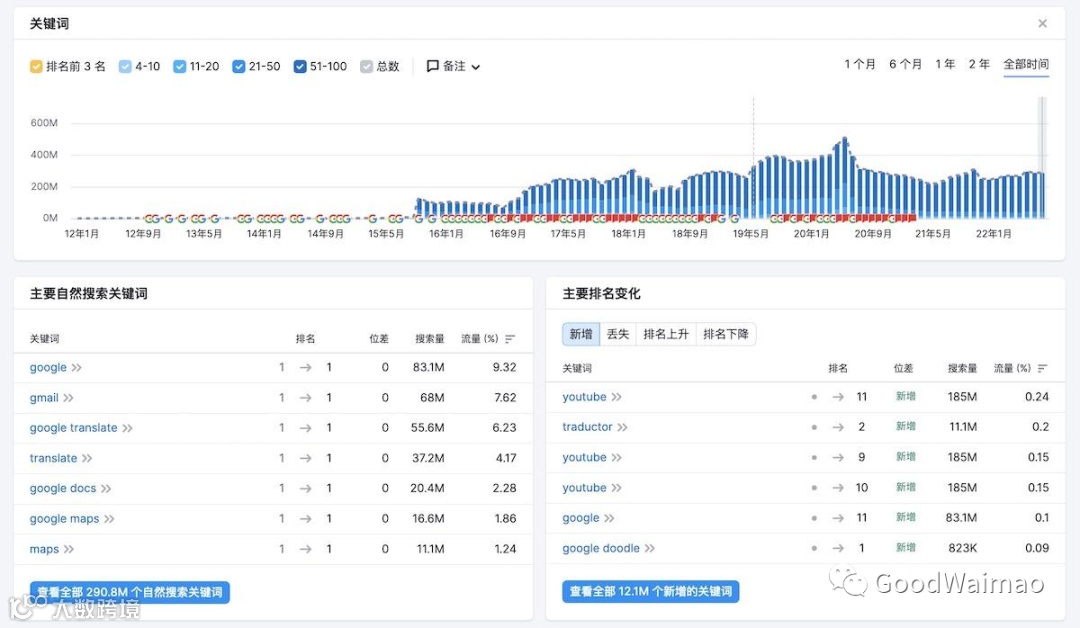Click 查看全部 290.8M 个自然搜索关键词 button

pos(129,592)
